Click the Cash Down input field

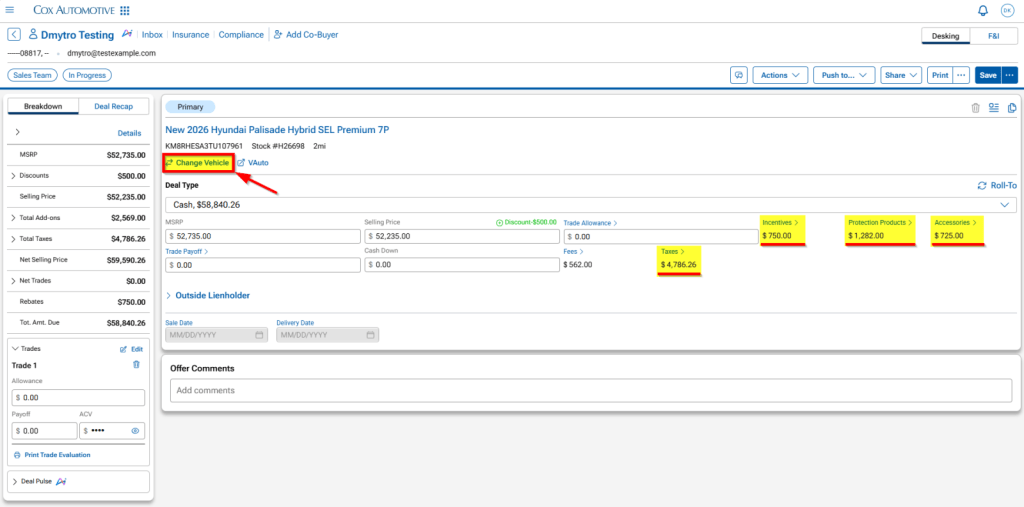pos(462,265)
